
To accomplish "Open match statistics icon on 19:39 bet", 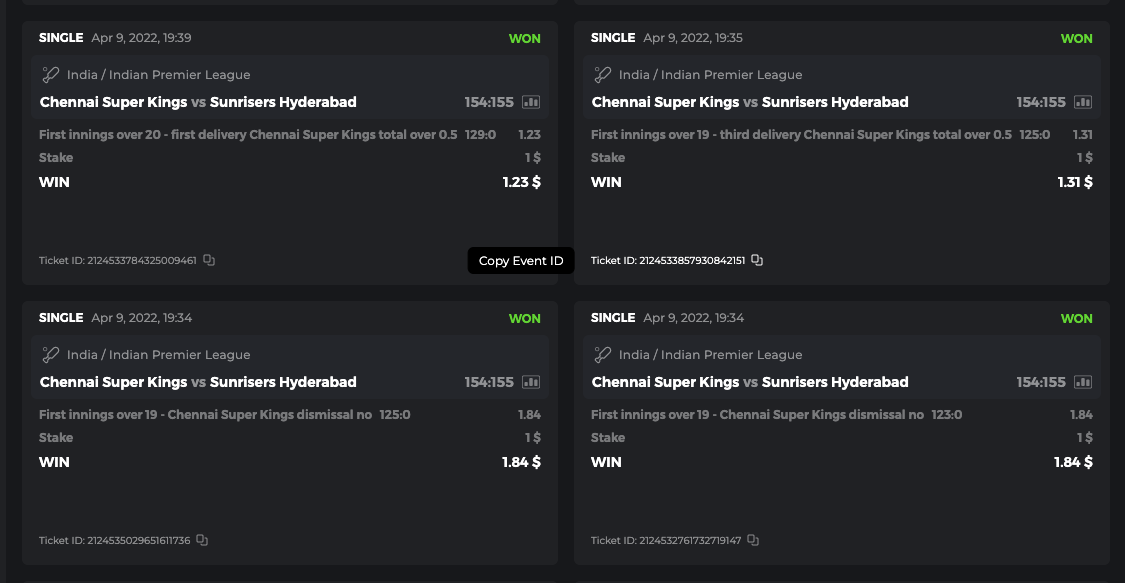I will [x=531, y=102].
